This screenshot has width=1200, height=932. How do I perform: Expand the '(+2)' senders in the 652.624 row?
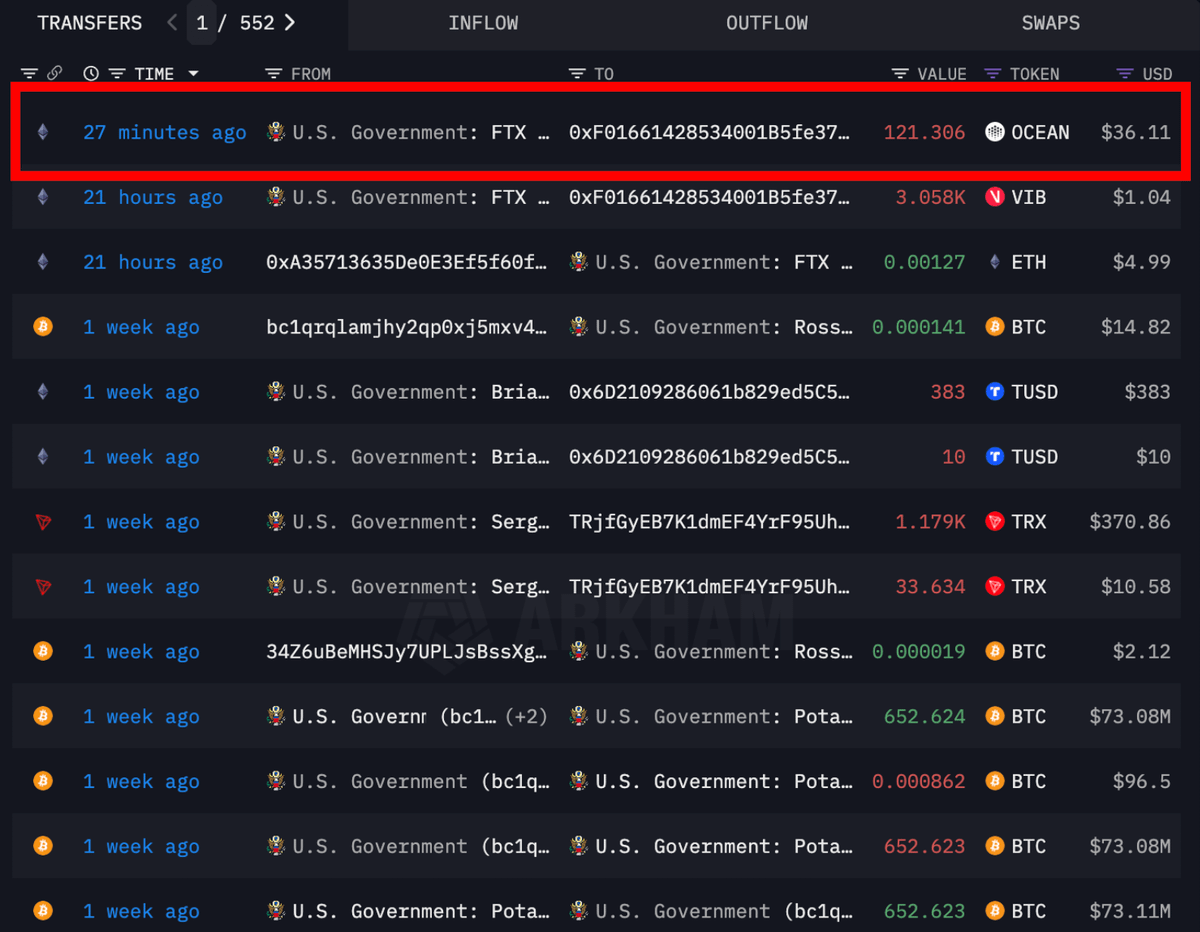pyautogui.click(x=526, y=717)
